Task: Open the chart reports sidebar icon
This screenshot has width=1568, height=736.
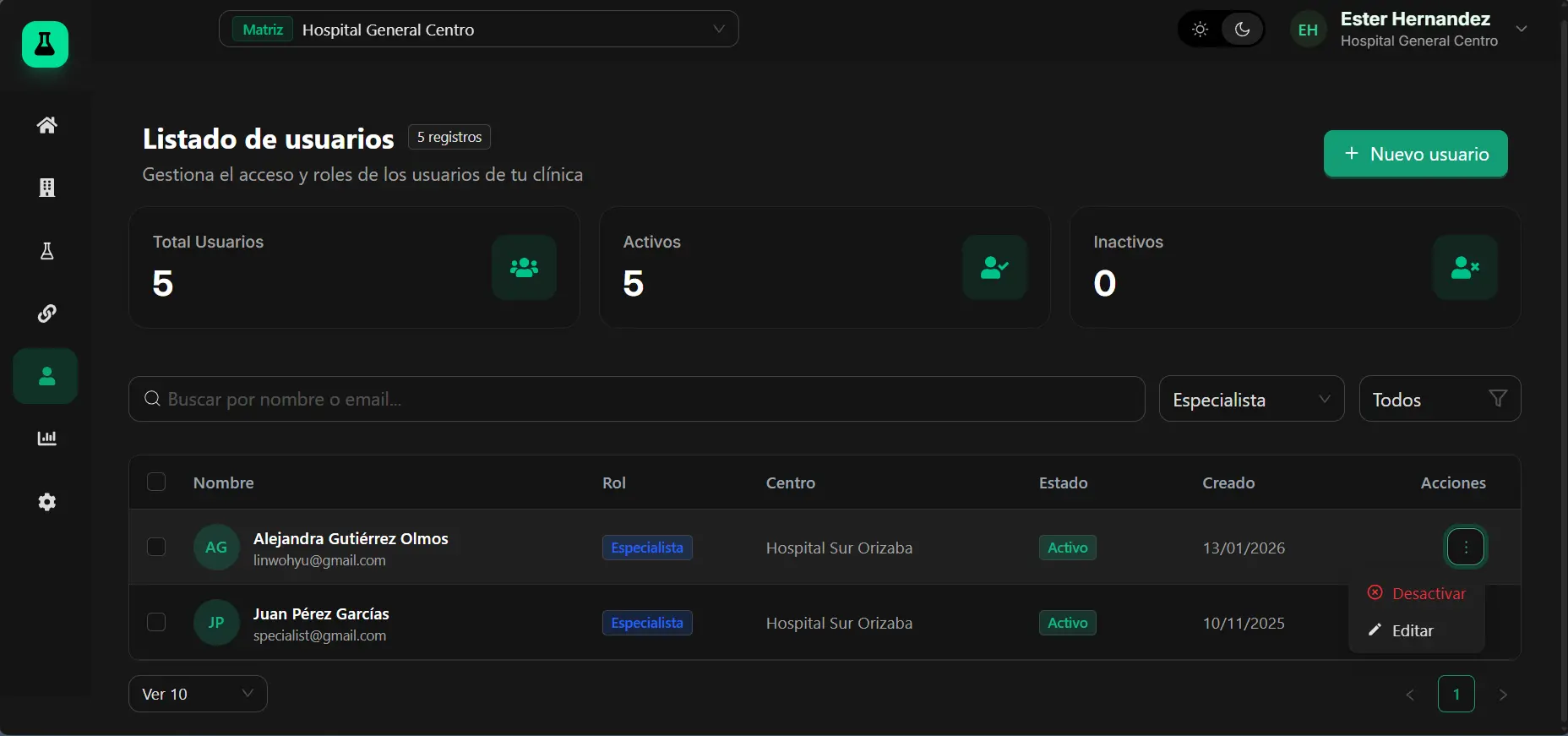Action: [x=46, y=439]
